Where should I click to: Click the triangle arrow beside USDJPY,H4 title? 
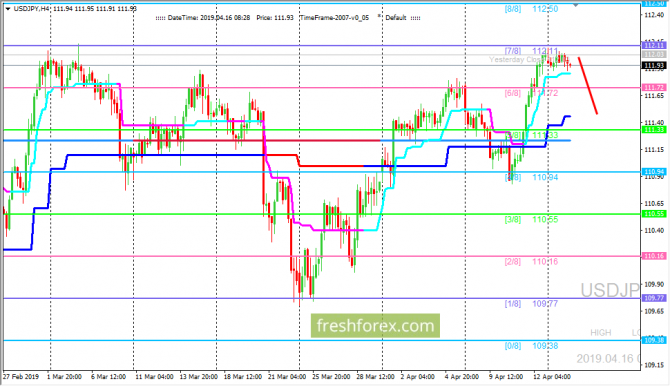[8, 9]
